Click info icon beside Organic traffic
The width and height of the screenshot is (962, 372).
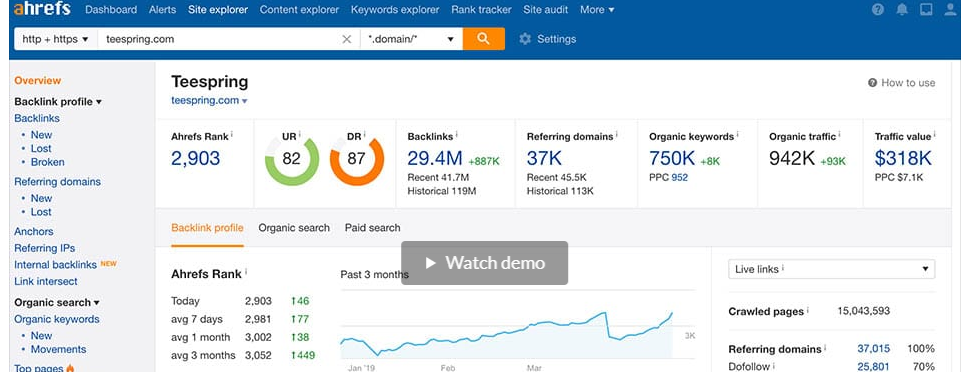point(840,135)
